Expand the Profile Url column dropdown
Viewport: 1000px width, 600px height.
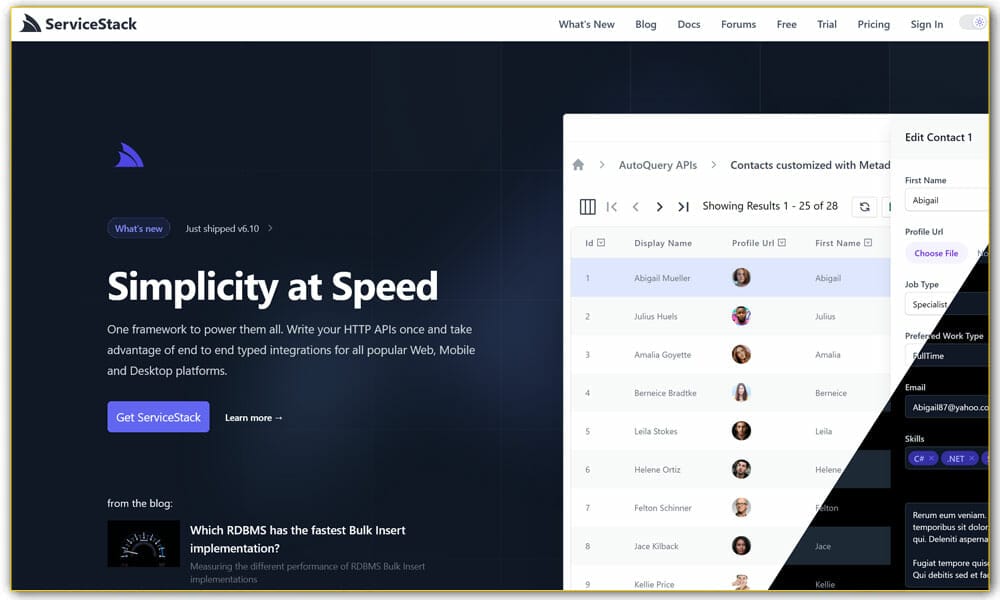click(782, 243)
